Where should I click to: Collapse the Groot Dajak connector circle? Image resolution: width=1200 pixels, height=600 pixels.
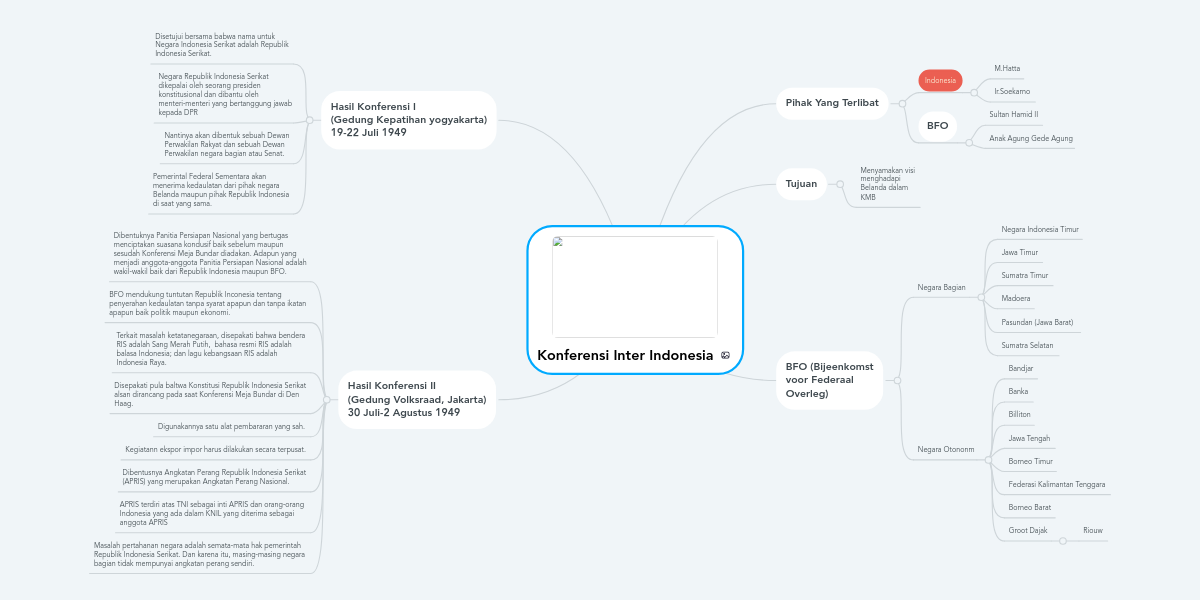point(1062,541)
